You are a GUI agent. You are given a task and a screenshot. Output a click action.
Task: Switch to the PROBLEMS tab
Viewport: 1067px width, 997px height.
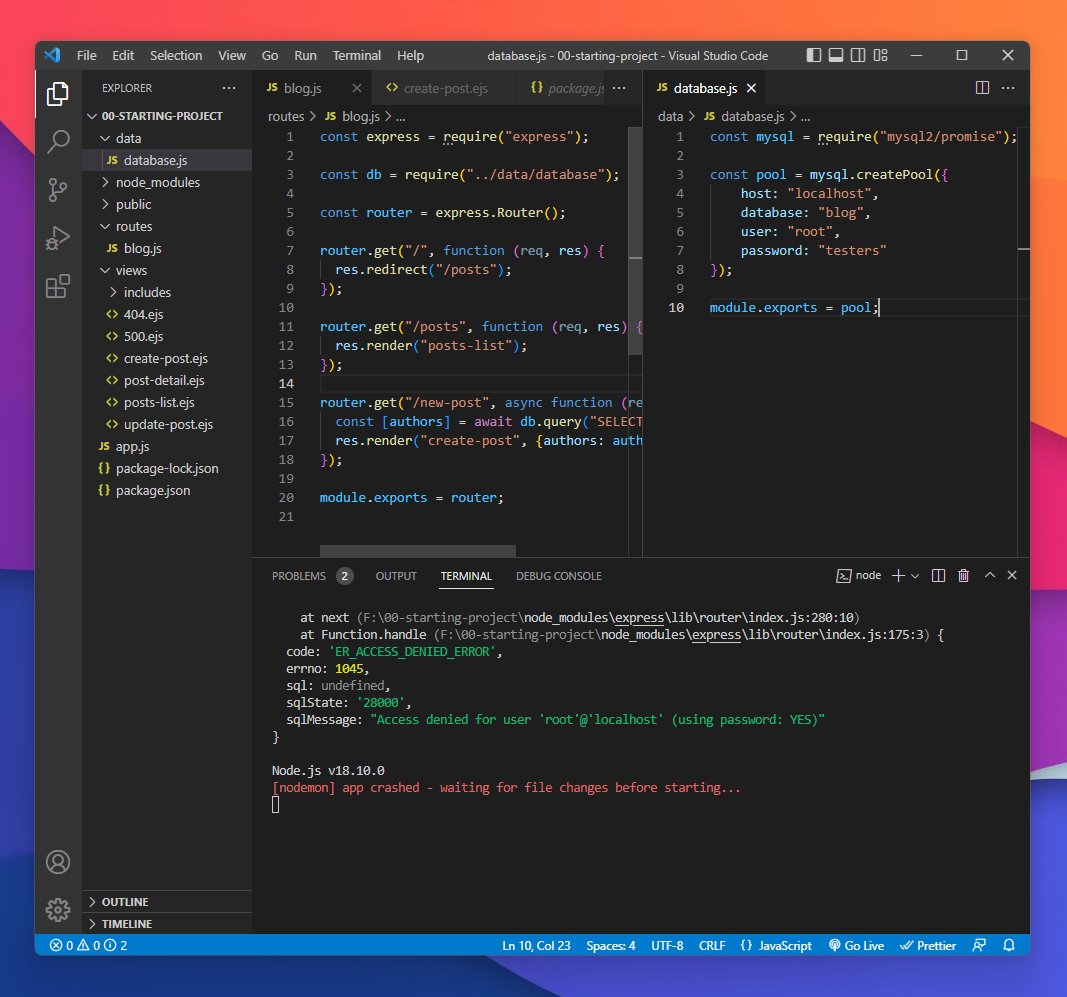click(x=312, y=576)
